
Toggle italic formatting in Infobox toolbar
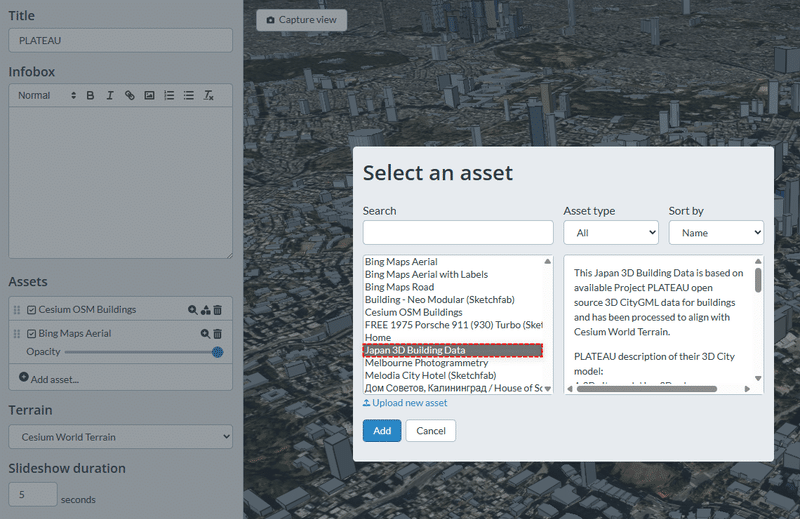pyautogui.click(x=109, y=96)
